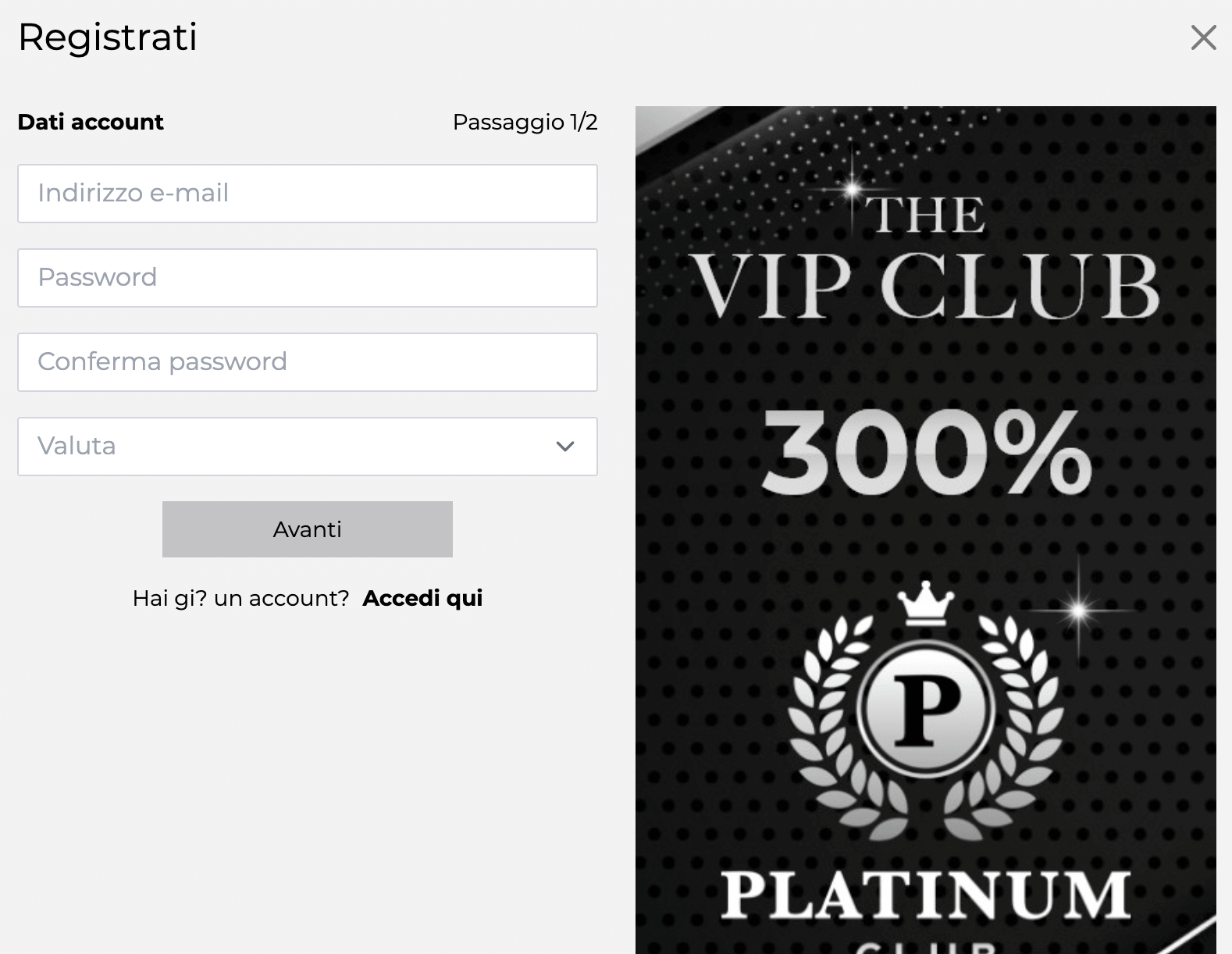Focus the Password field
The image size is (1232, 954).
[x=307, y=278]
